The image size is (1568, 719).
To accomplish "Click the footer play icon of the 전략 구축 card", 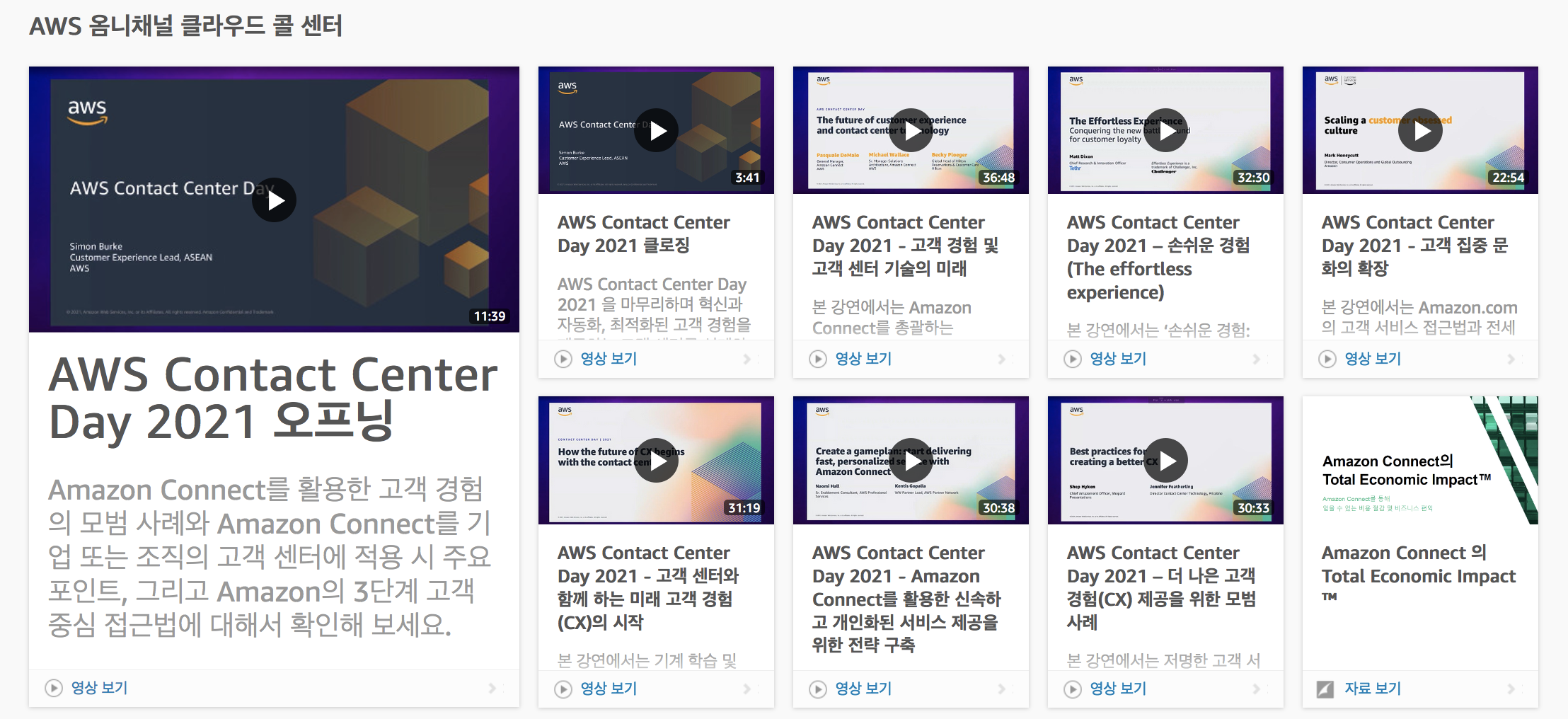I will (x=818, y=689).
